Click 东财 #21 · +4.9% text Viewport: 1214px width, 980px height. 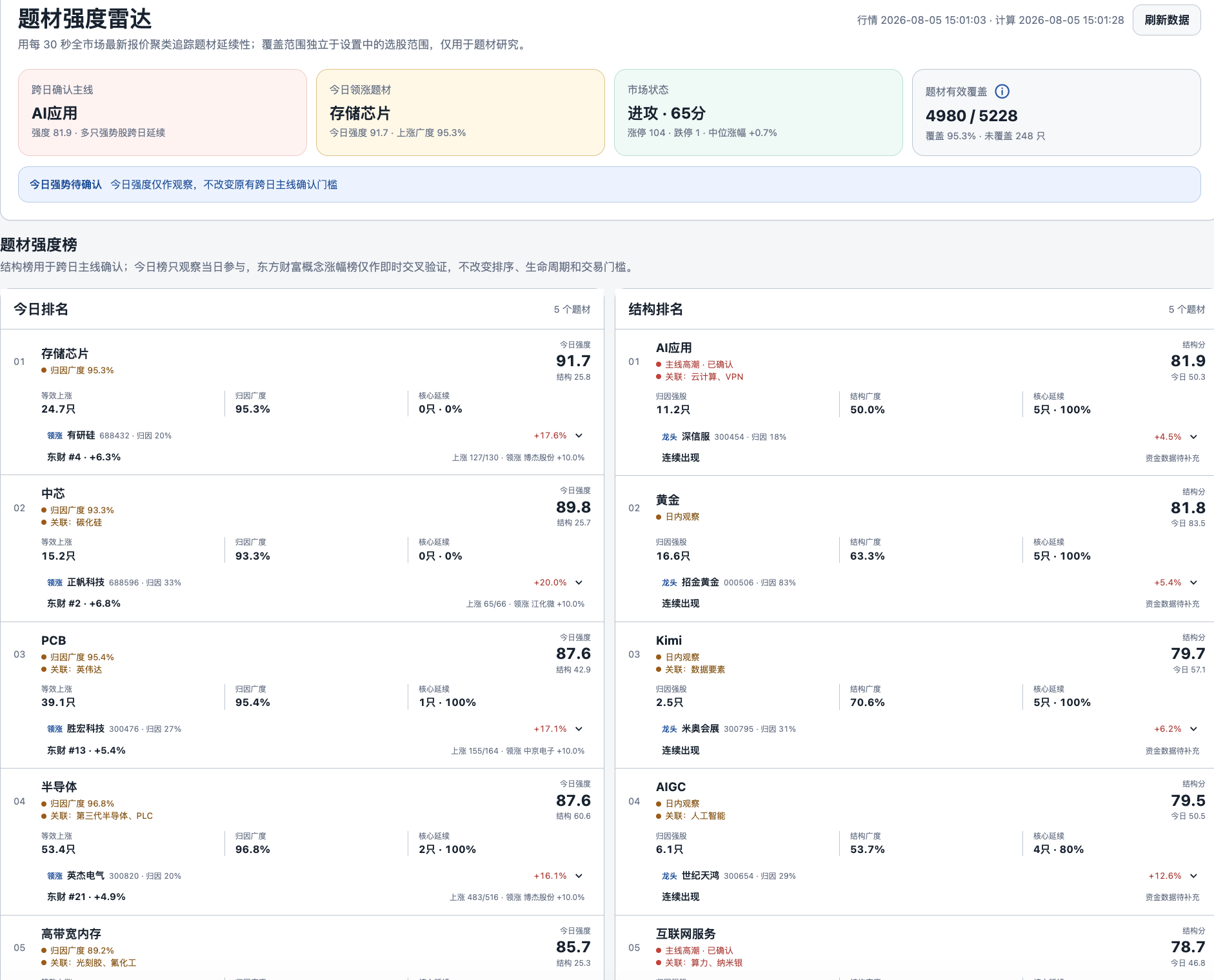click(86, 897)
